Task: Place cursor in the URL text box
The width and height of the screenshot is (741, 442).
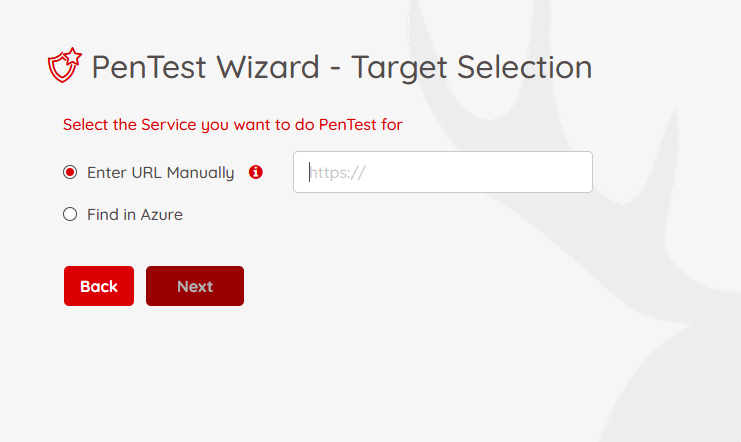Action: coord(443,172)
